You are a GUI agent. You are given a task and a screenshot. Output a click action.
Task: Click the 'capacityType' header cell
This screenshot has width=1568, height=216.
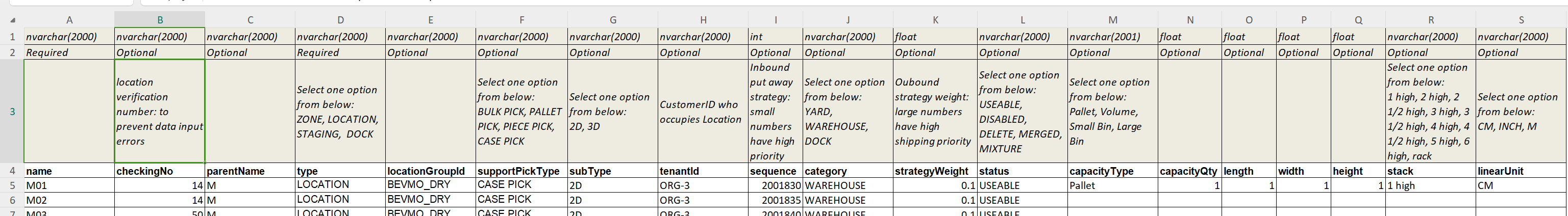tap(1112, 171)
